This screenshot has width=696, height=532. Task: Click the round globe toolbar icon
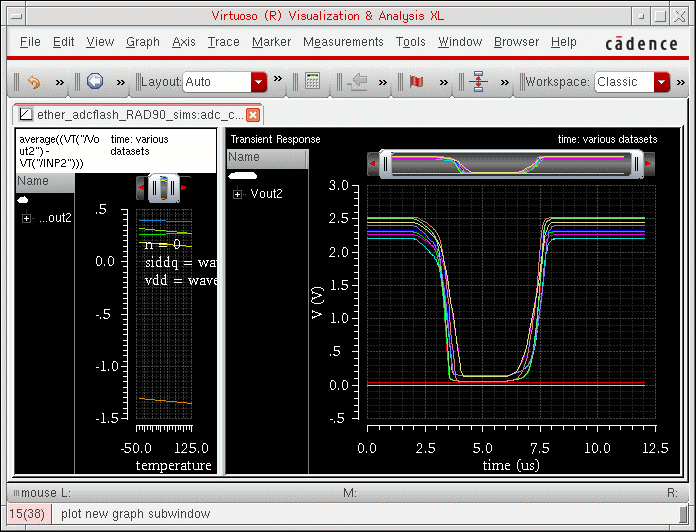pos(95,82)
